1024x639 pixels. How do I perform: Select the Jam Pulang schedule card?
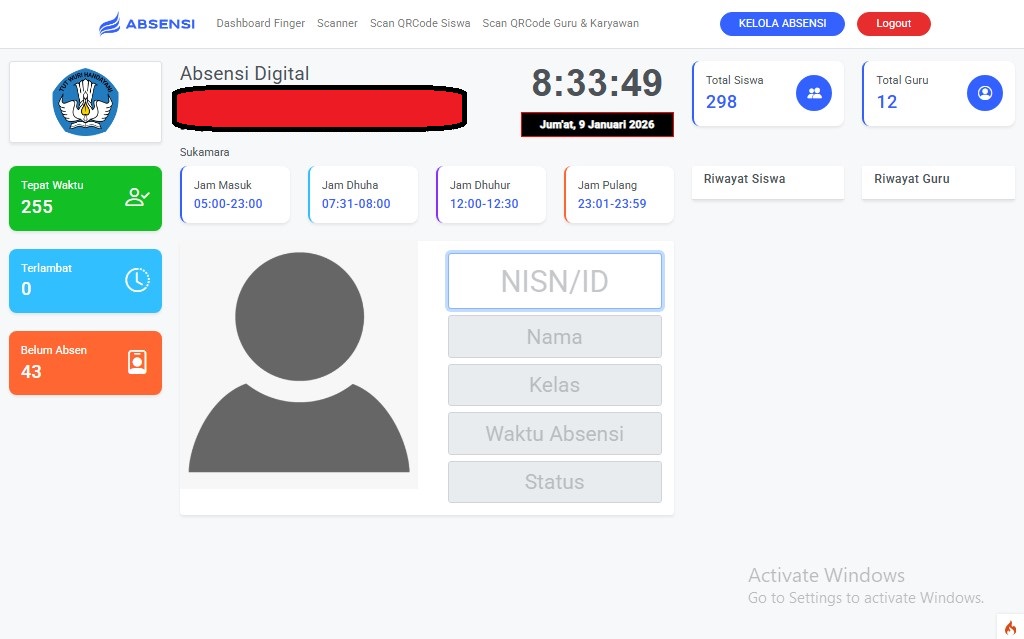point(618,194)
